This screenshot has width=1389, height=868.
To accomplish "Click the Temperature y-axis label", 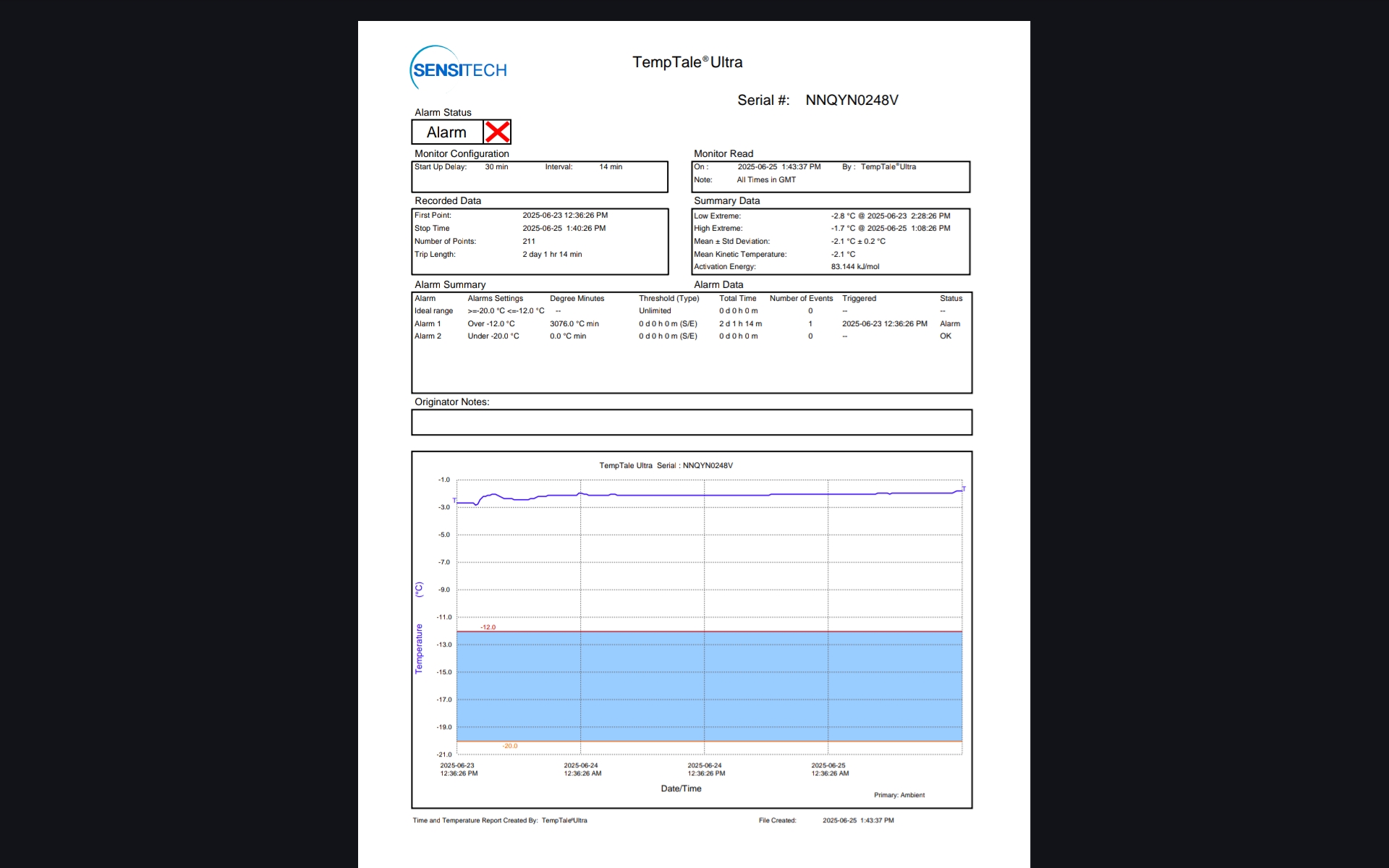I will [419, 649].
